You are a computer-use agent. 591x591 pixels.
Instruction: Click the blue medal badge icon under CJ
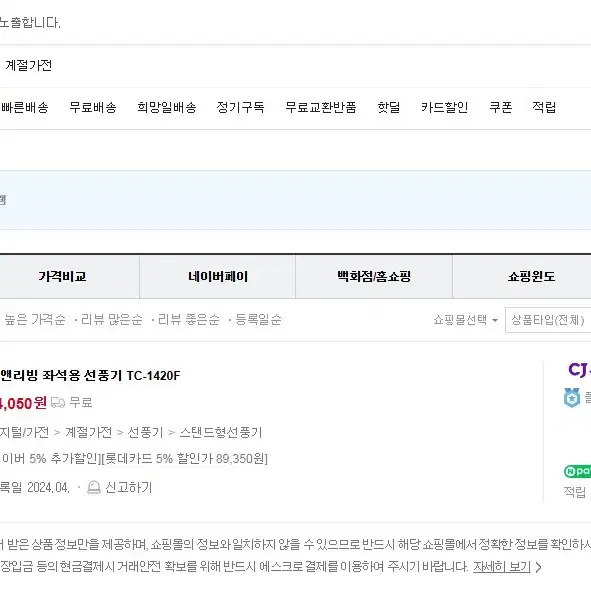coord(571,397)
